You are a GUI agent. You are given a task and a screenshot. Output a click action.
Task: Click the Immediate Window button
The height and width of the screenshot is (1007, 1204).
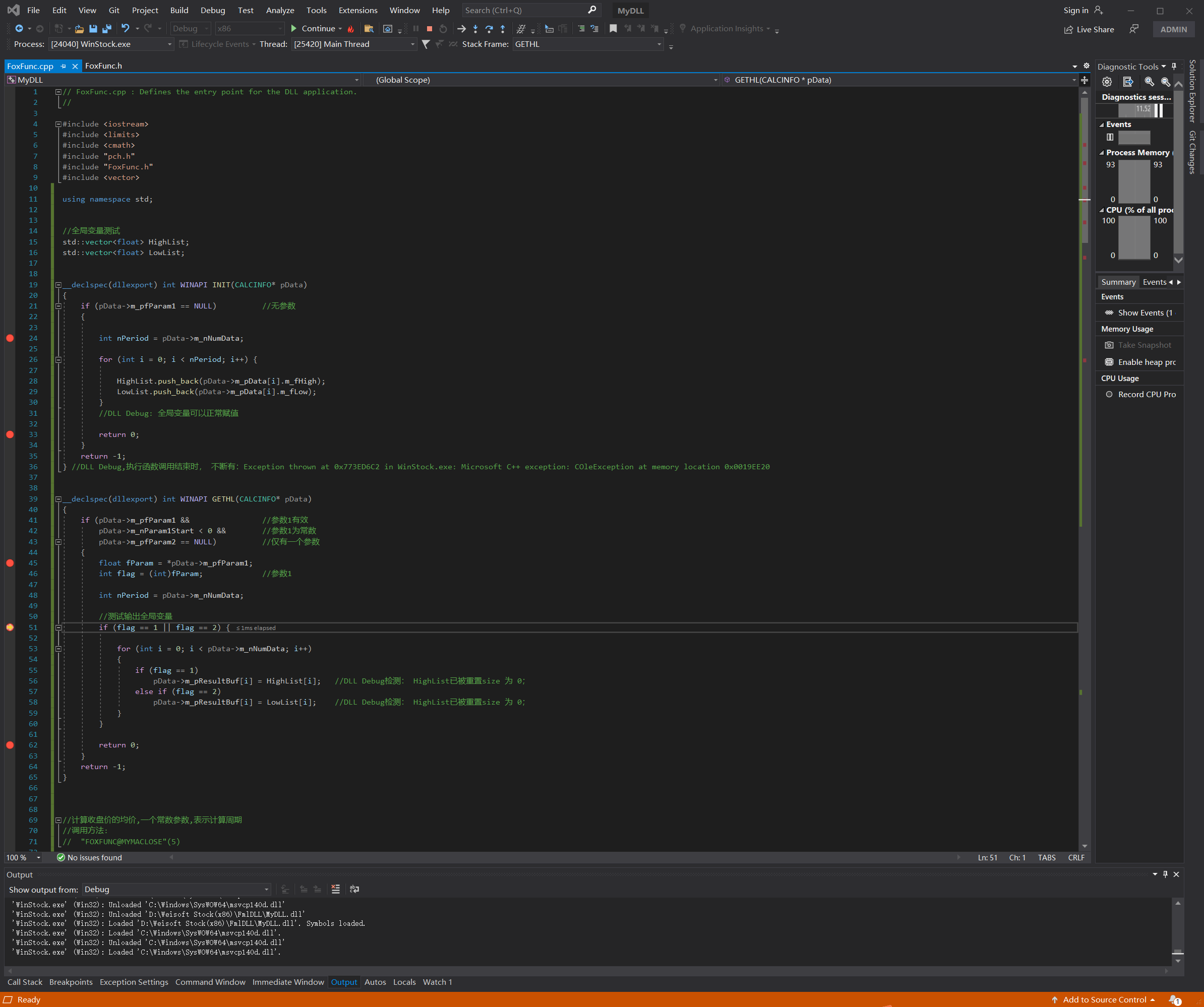pyautogui.click(x=289, y=981)
